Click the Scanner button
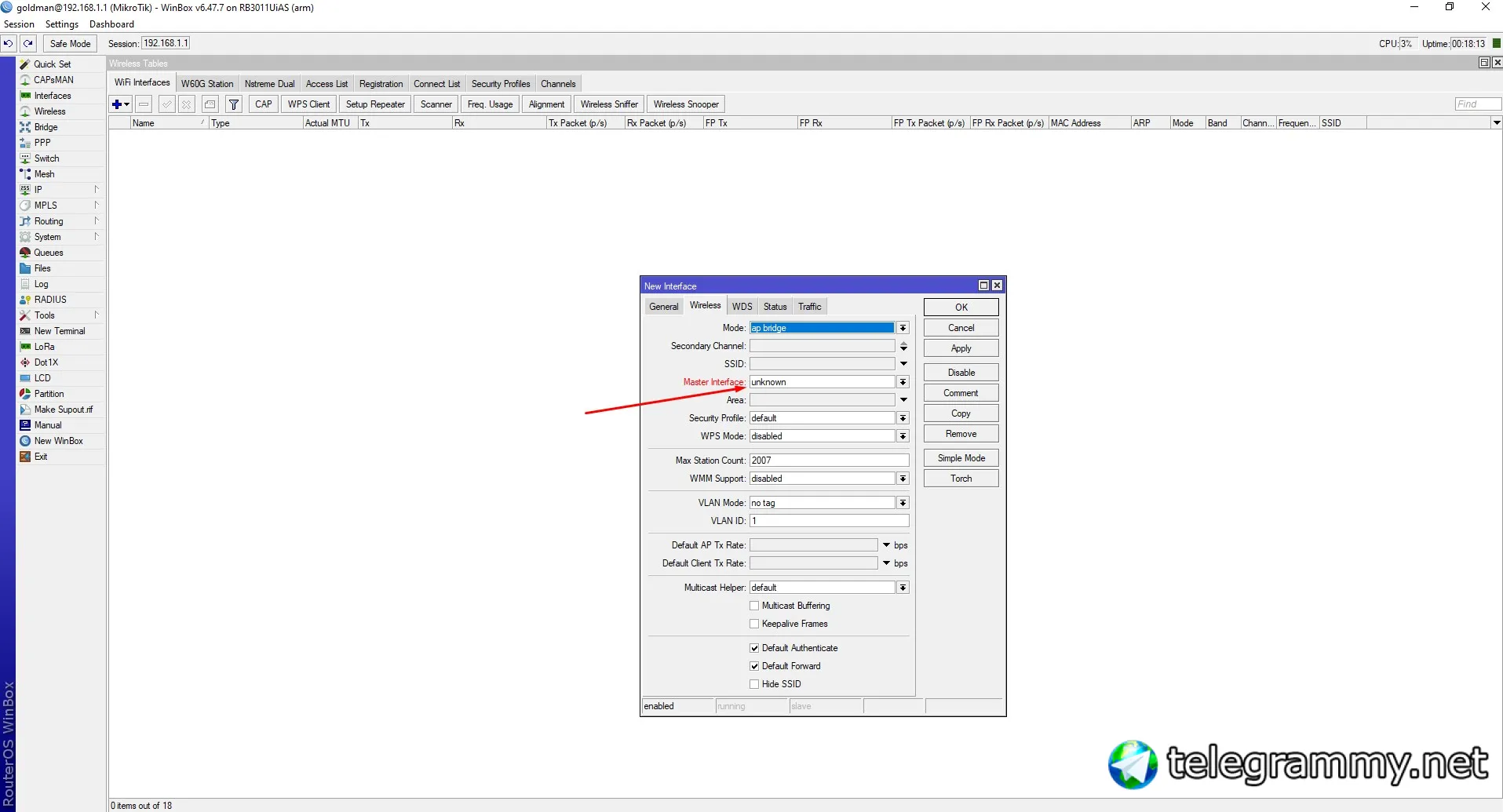Image resolution: width=1503 pixels, height=812 pixels. coord(436,104)
